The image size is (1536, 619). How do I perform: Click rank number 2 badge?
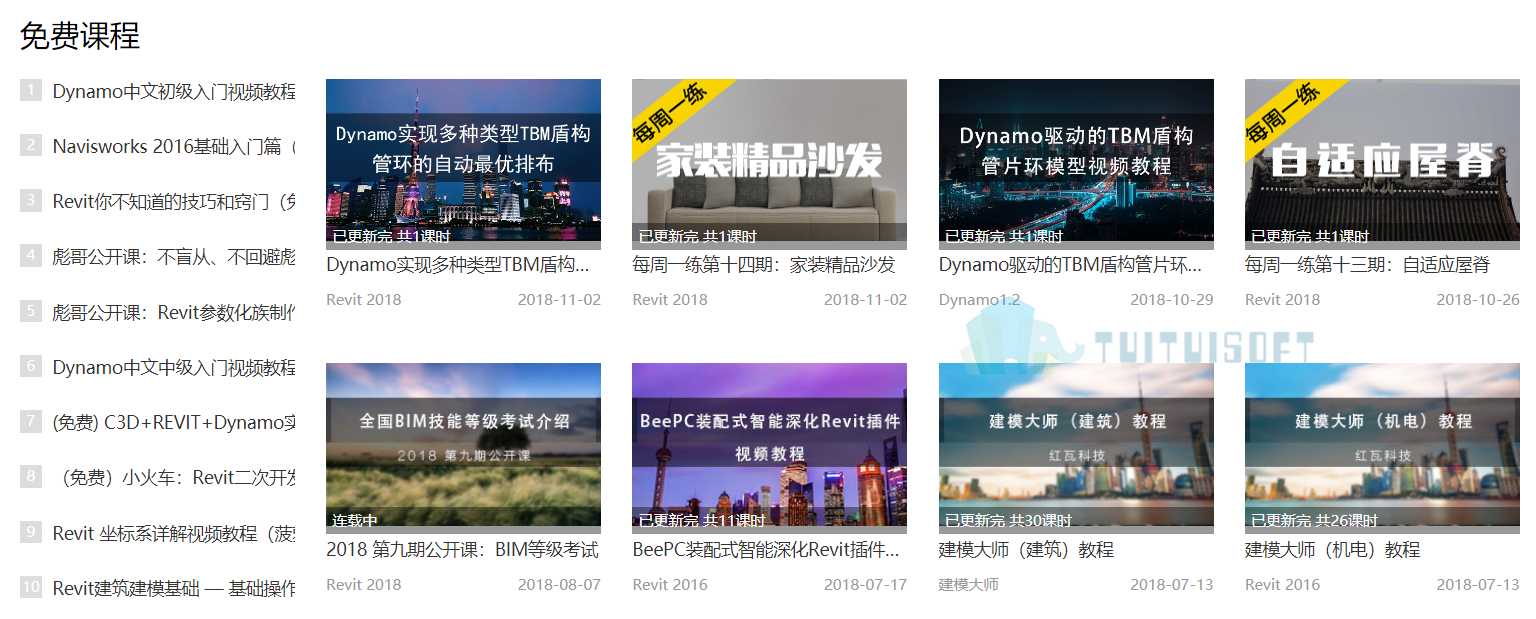(x=31, y=145)
